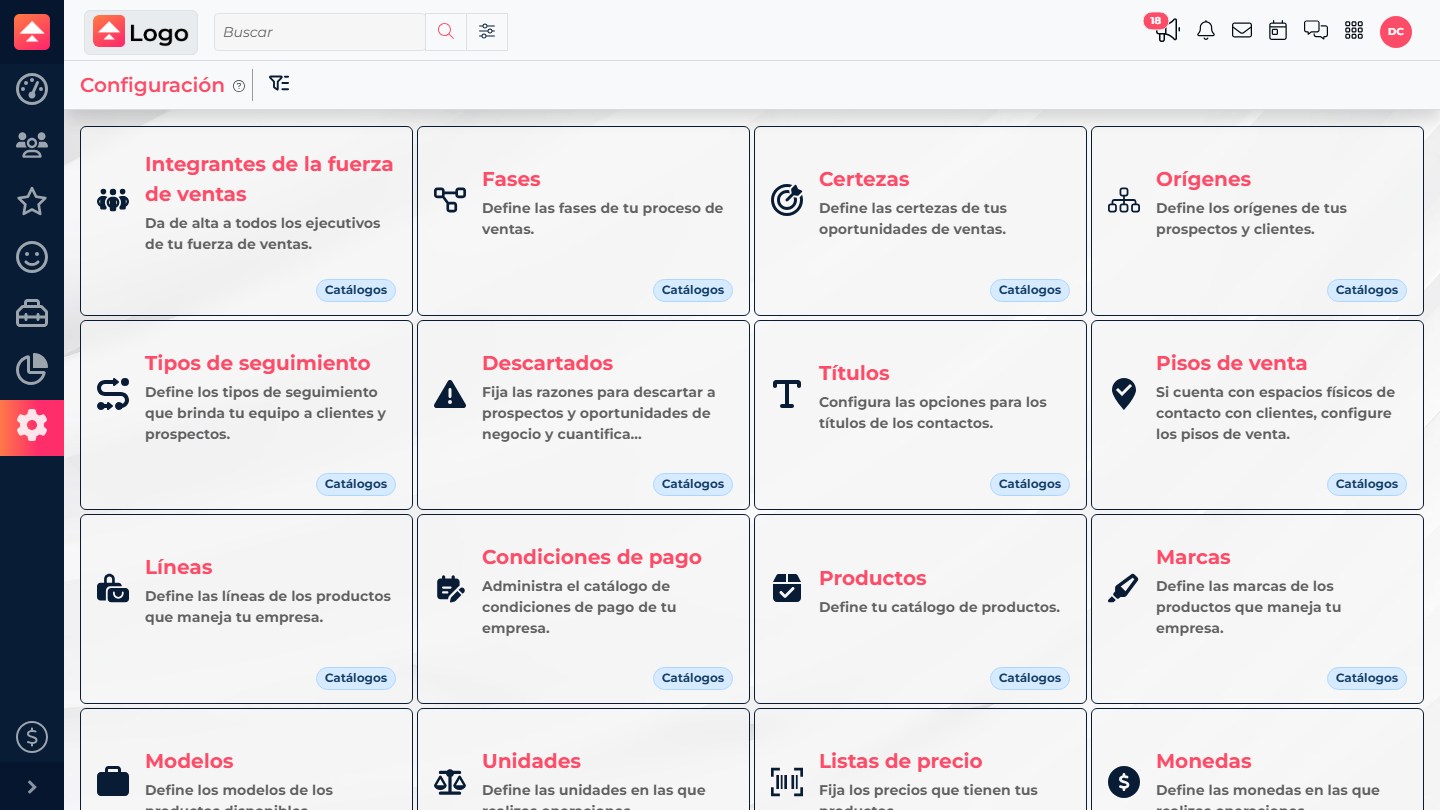Click the Catálogos tag on Fases card
This screenshot has width=1440, height=810.
pyautogui.click(x=693, y=290)
